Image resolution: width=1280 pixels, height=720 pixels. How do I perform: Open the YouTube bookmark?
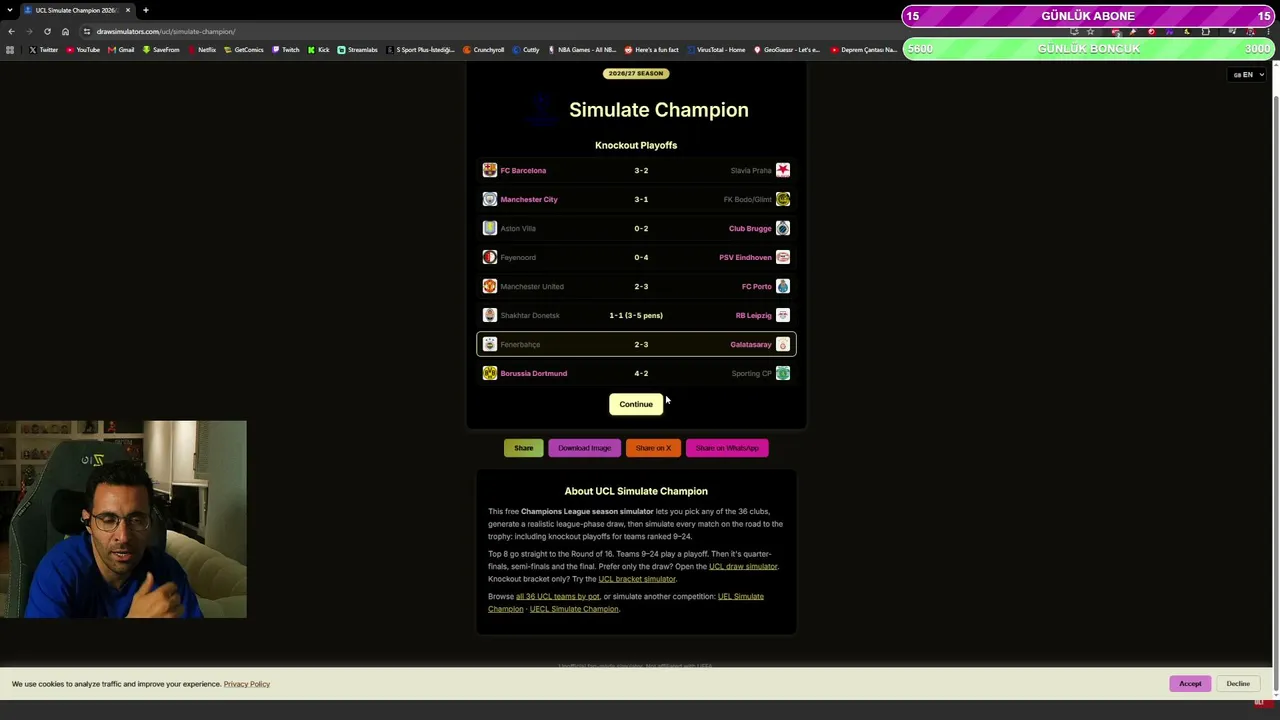click(83, 50)
